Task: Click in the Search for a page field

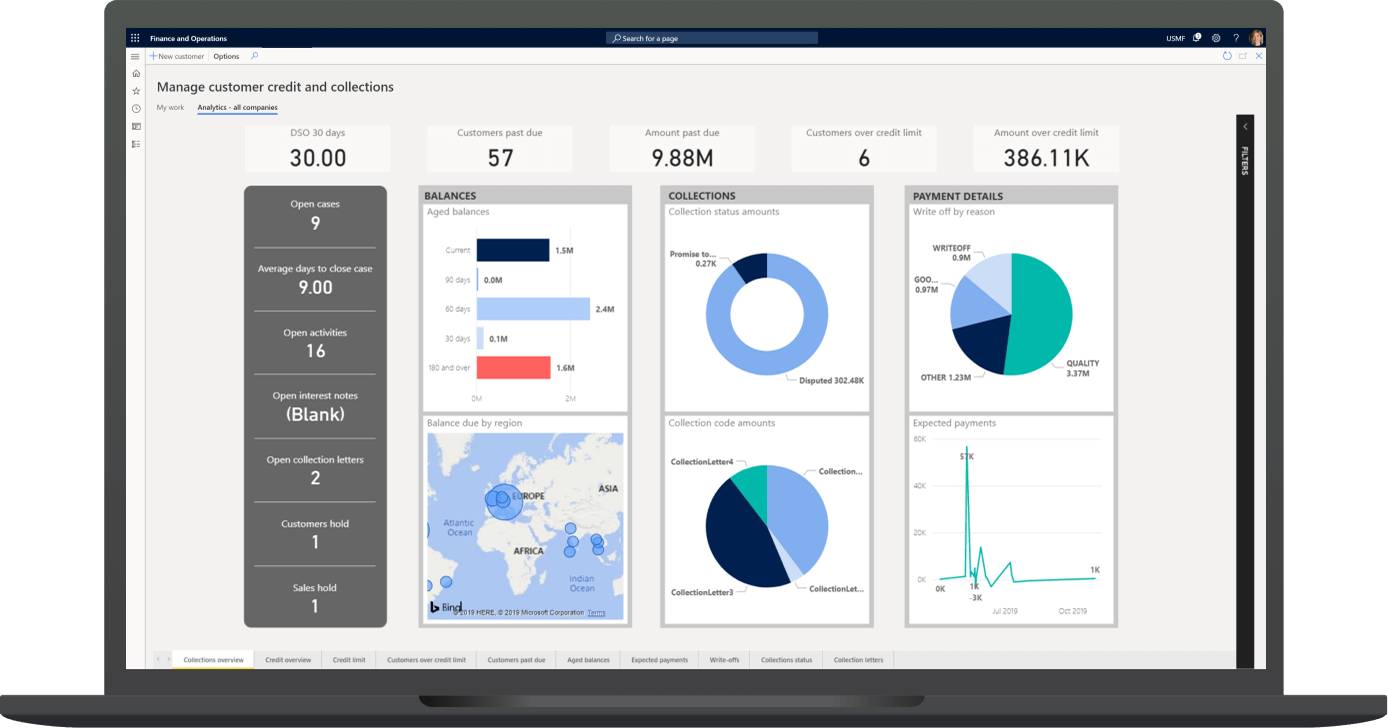Action: click(712, 38)
